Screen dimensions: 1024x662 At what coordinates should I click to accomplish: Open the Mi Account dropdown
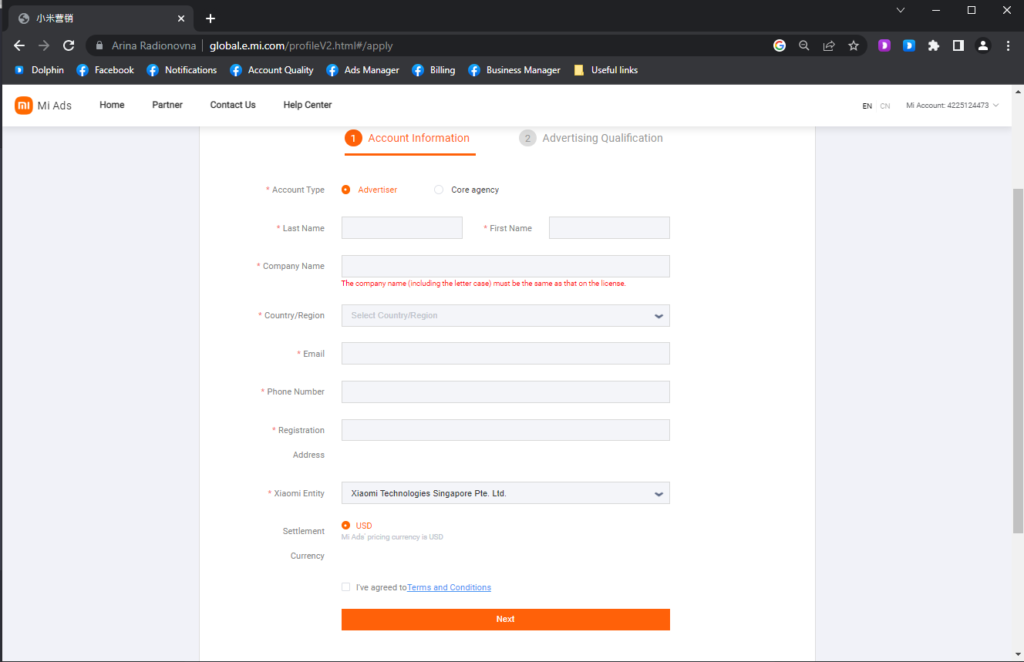click(952, 105)
